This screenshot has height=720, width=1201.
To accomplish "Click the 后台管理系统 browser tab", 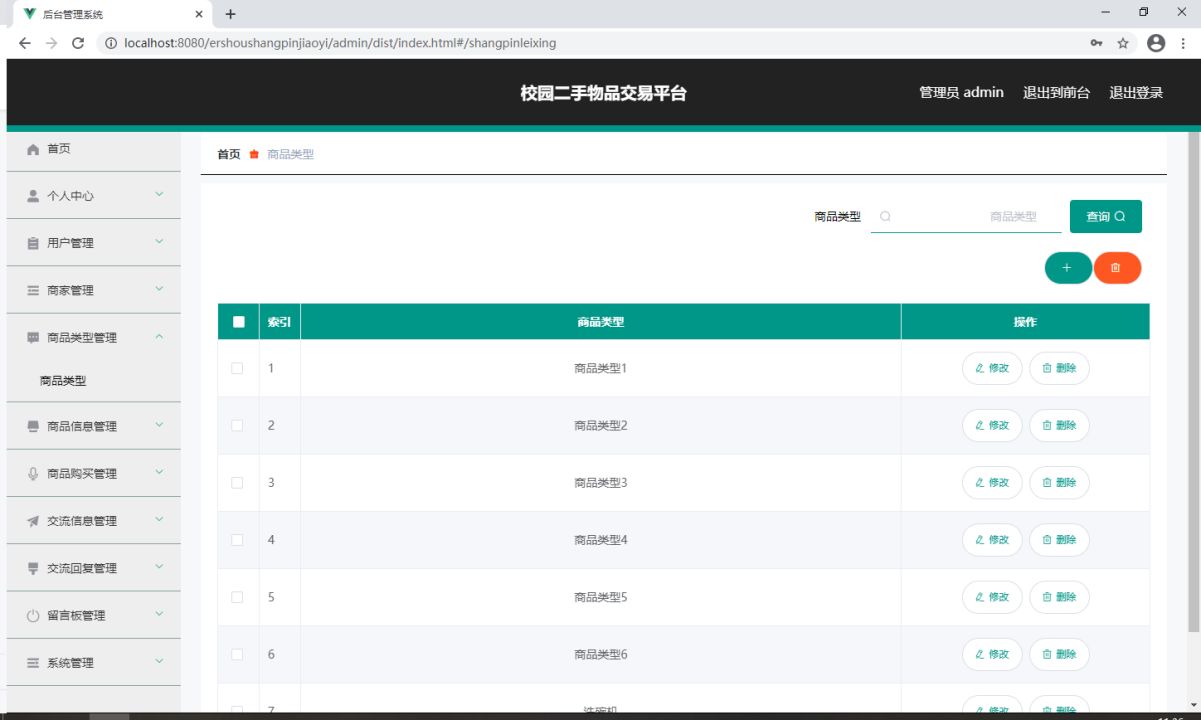I will tap(110, 14).
